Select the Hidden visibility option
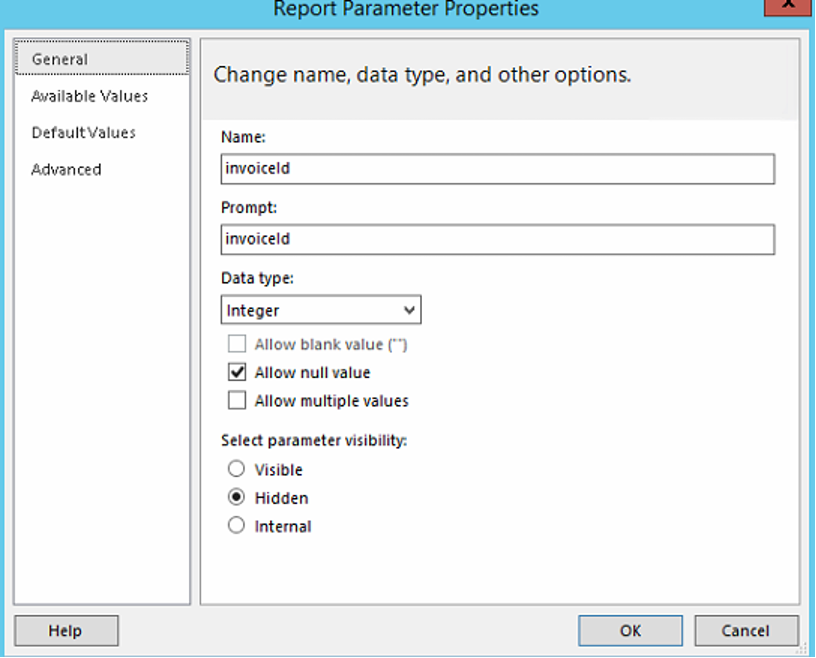 [x=236, y=498]
